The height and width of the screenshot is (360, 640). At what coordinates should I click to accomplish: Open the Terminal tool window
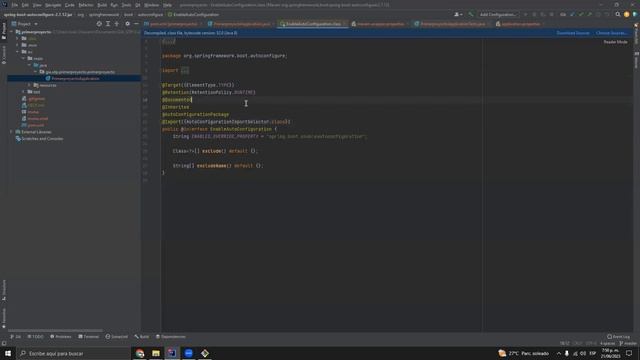coord(89,337)
